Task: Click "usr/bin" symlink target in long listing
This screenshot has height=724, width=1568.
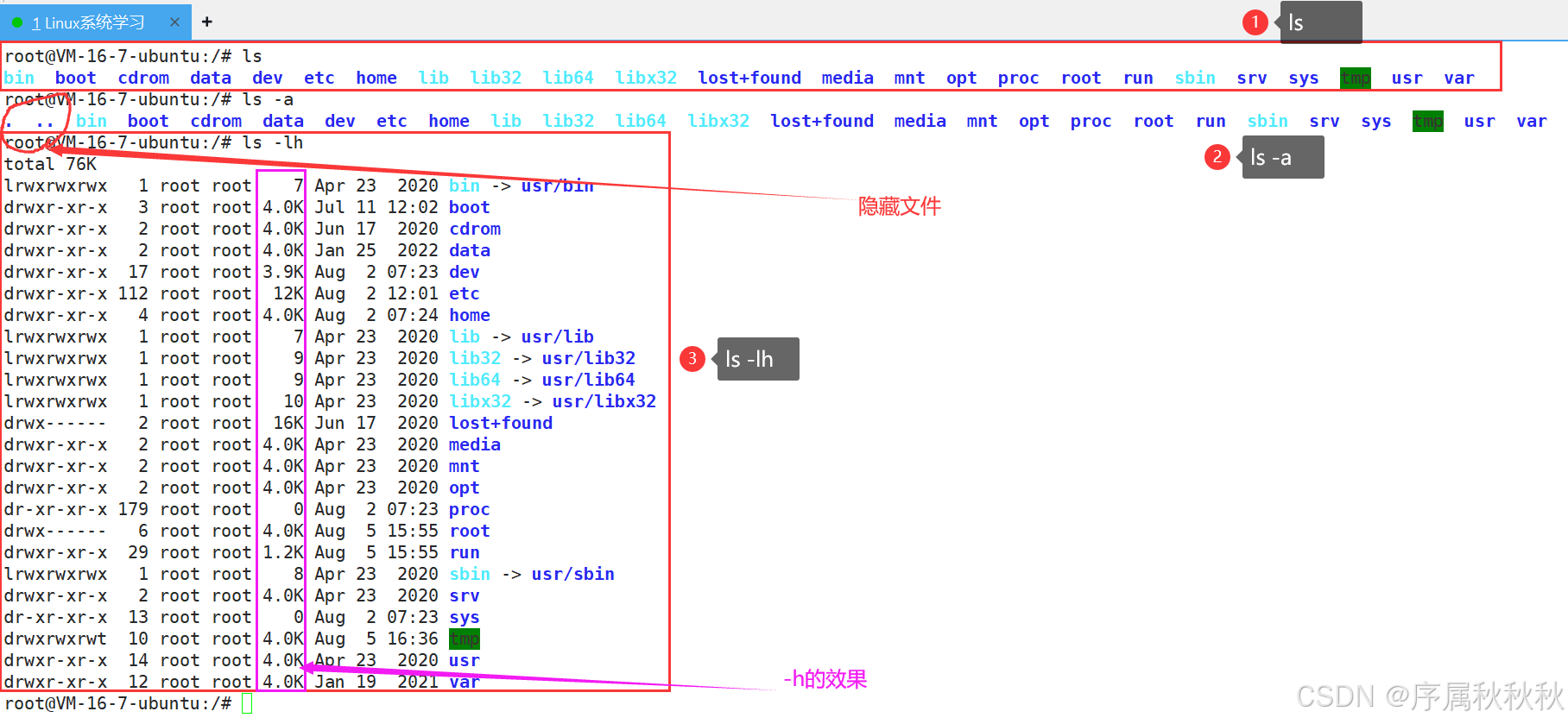Action: (x=557, y=186)
